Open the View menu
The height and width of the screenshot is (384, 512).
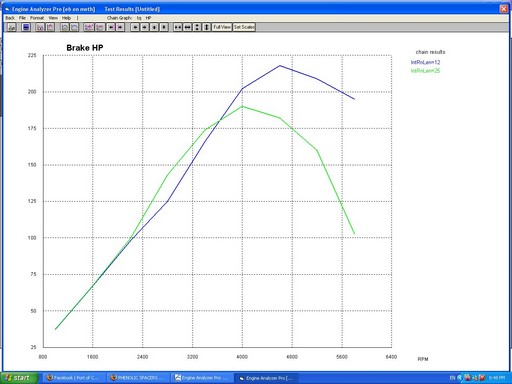(x=53, y=18)
